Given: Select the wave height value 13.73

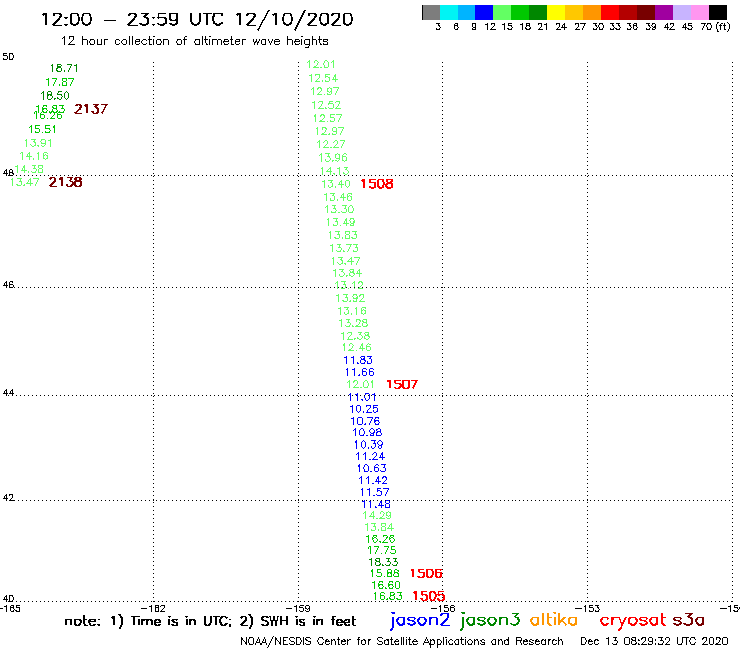Looking at the screenshot, I should pos(344,248).
